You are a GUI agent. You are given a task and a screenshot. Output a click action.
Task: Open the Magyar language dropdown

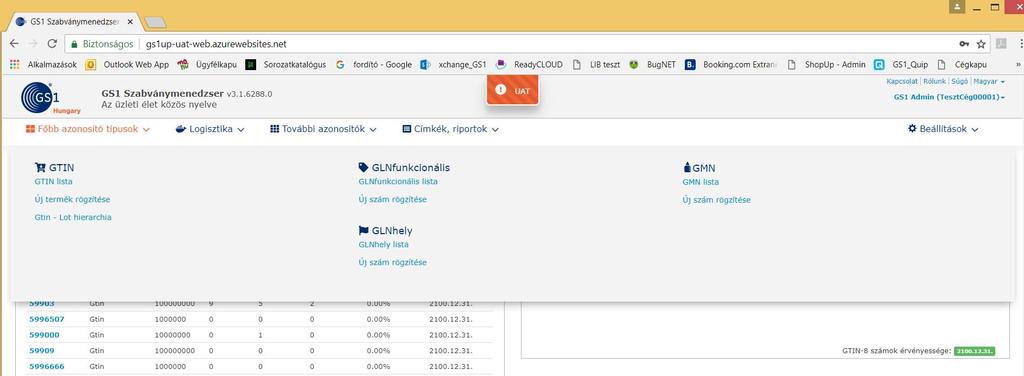989,82
